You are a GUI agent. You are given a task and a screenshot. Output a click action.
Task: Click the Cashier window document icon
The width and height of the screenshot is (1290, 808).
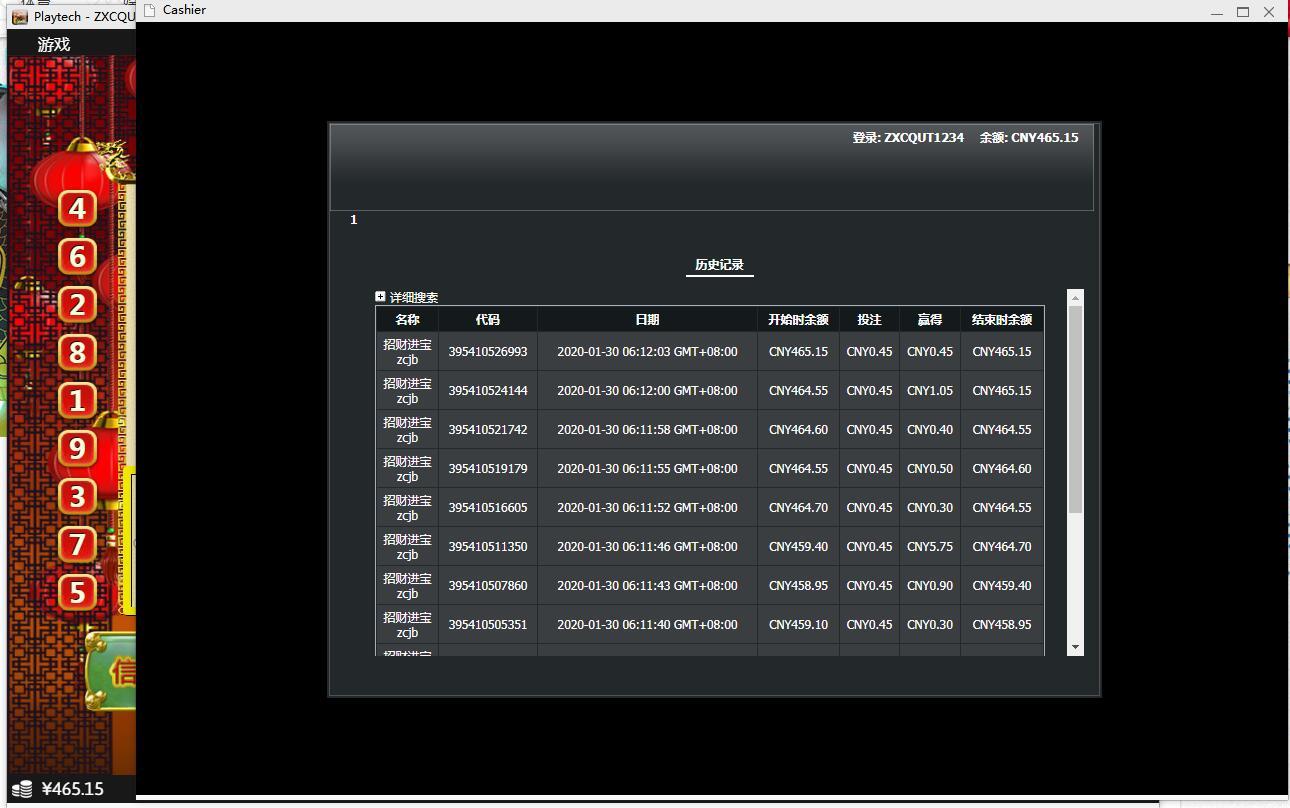150,10
